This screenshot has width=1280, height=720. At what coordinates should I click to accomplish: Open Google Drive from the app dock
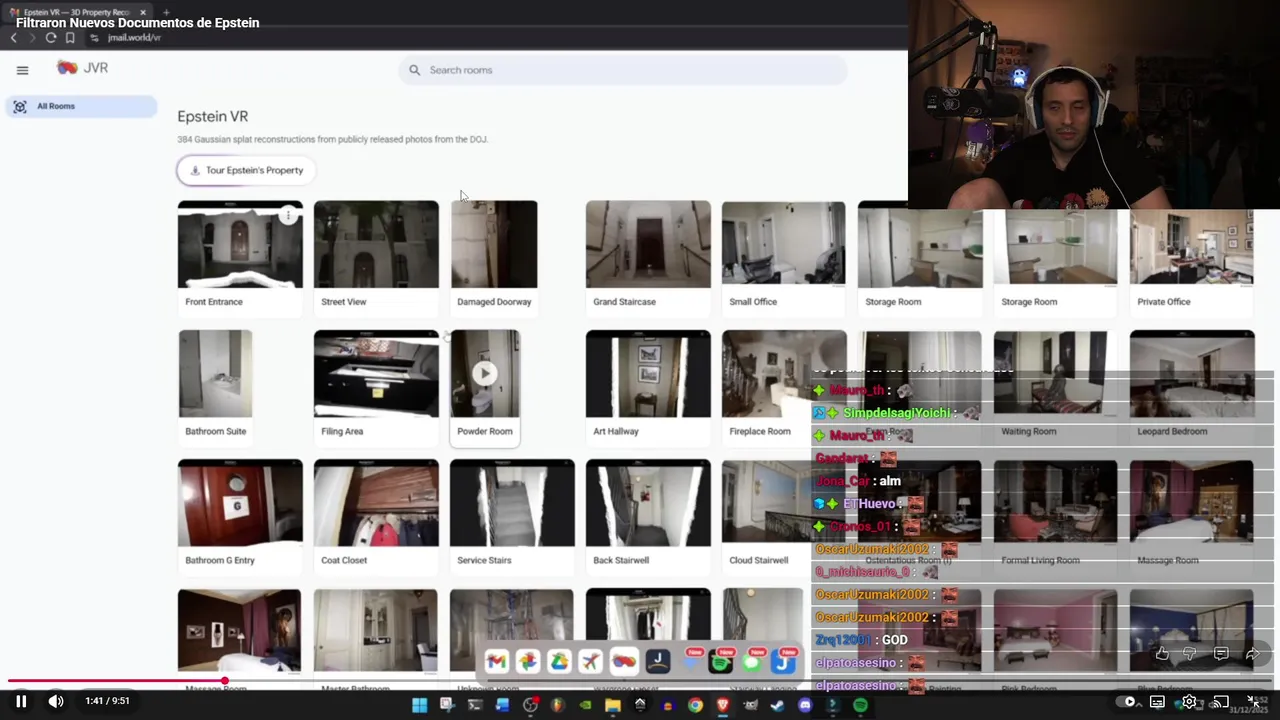pos(559,662)
